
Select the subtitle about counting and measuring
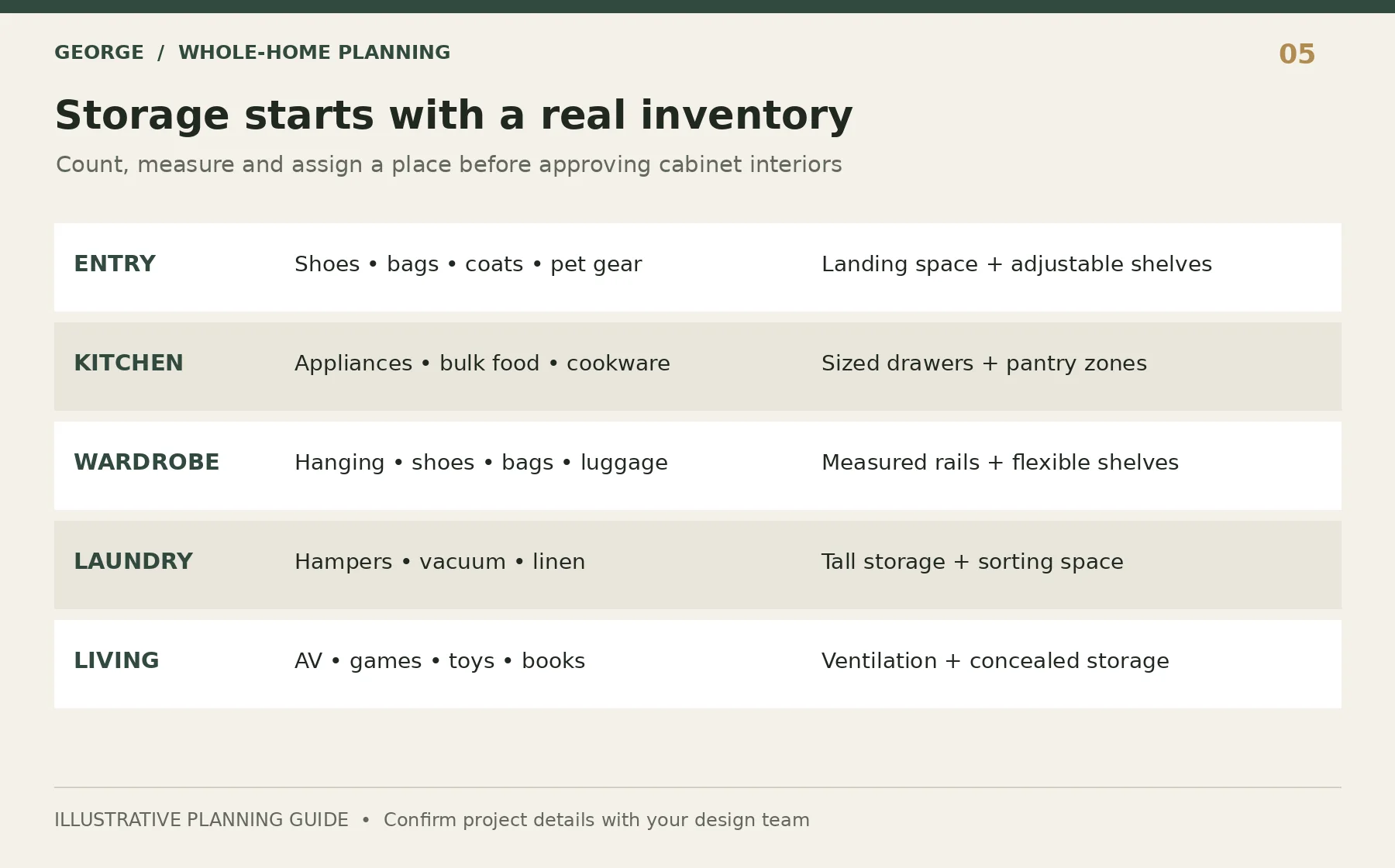(449, 164)
